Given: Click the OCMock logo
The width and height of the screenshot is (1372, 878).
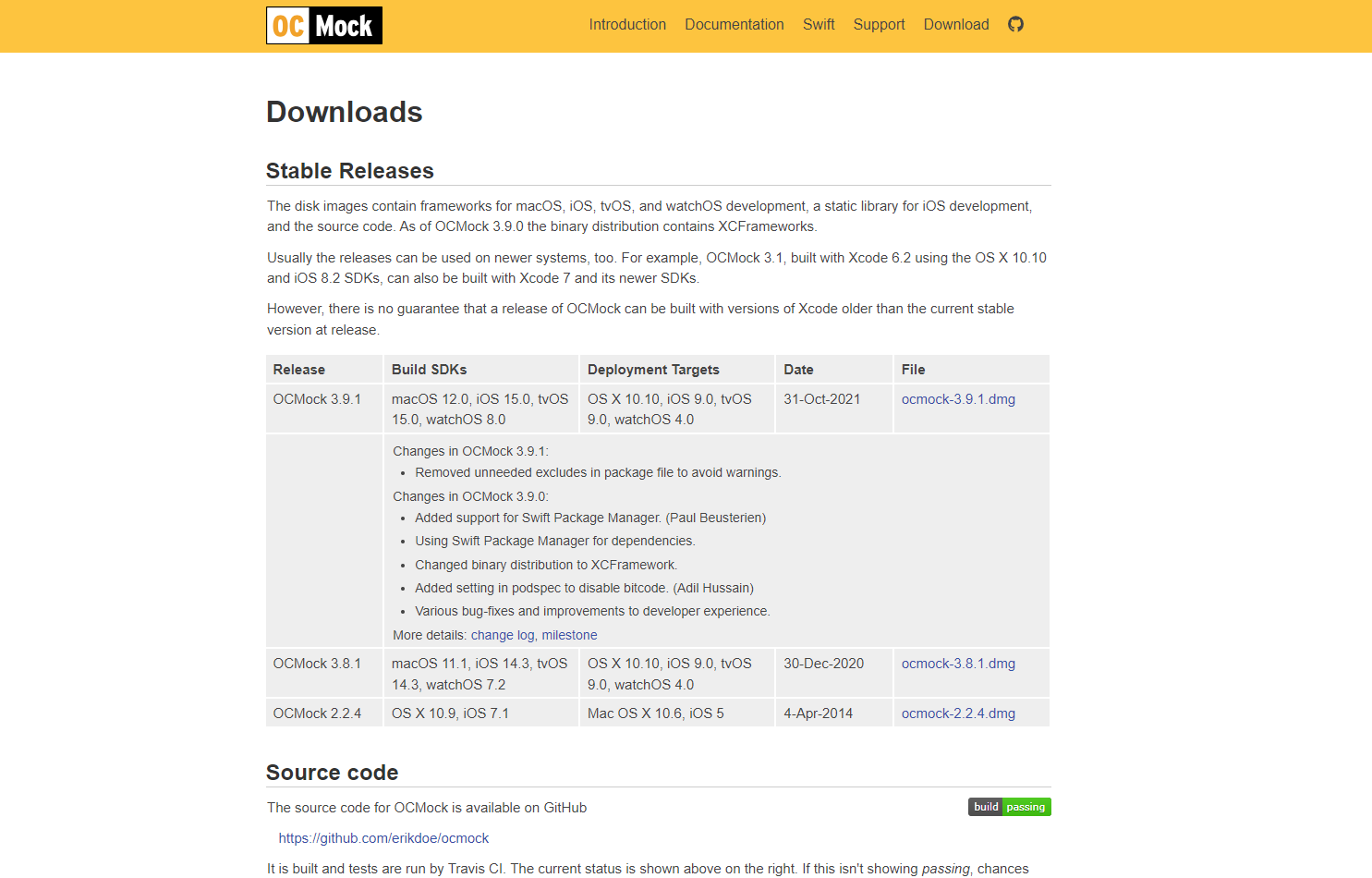Looking at the screenshot, I should coord(324,25).
